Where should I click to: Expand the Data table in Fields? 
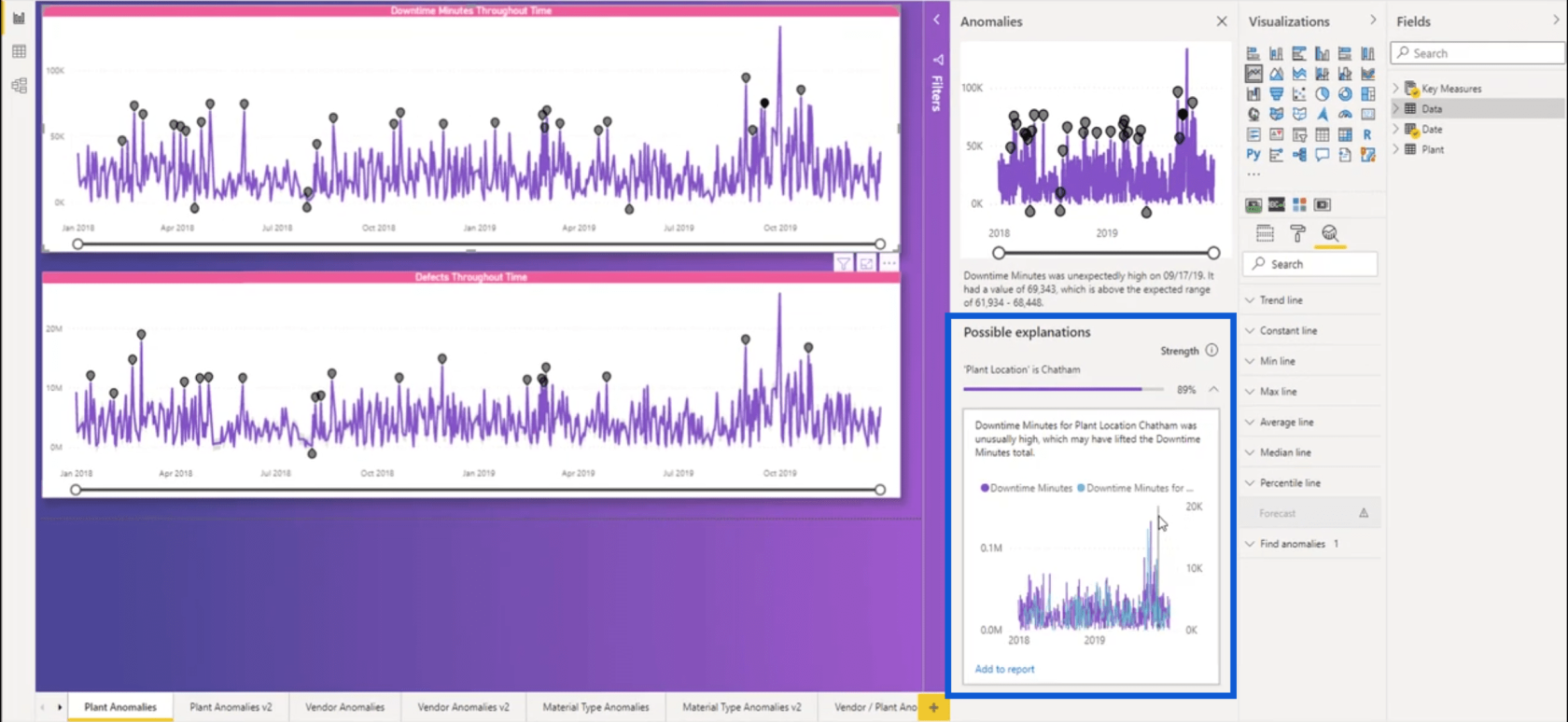(1396, 109)
